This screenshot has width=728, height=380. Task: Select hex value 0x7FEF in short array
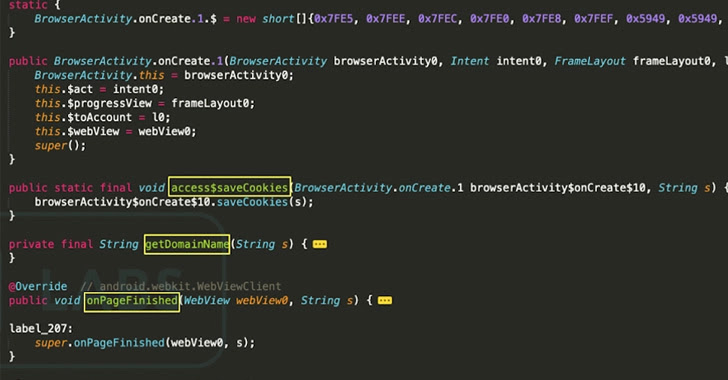593,19
